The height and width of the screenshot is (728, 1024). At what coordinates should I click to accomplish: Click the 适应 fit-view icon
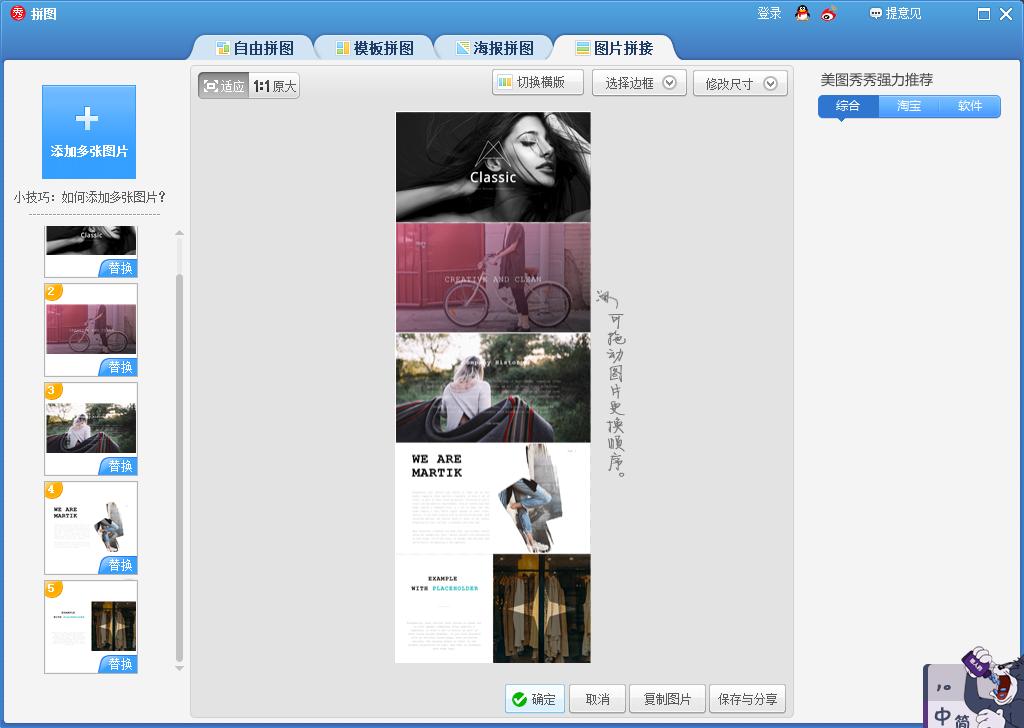pyautogui.click(x=210, y=85)
